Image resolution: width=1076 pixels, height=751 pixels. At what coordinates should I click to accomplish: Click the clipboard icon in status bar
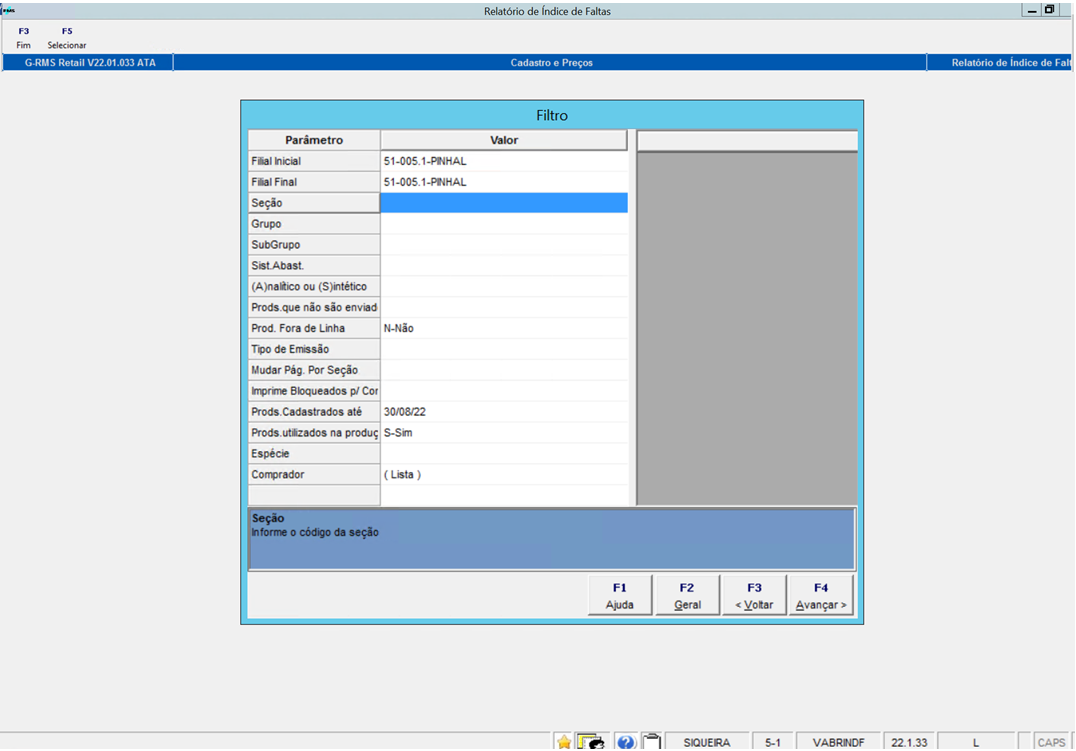coord(651,741)
